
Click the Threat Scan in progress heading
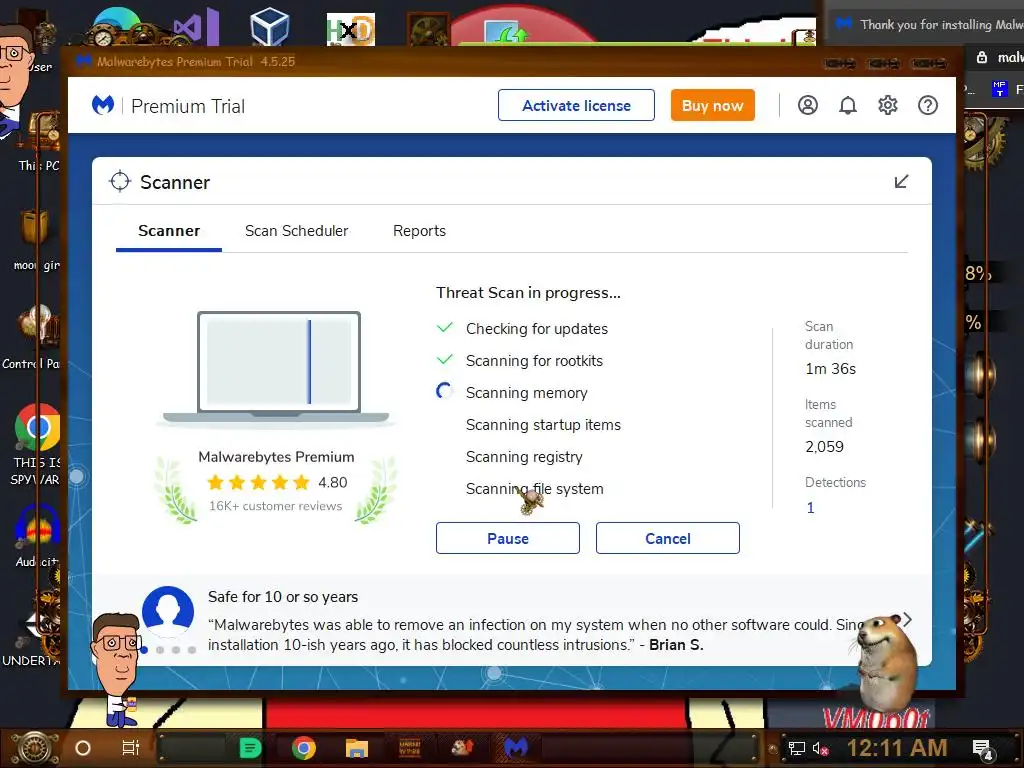tap(528, 293)
